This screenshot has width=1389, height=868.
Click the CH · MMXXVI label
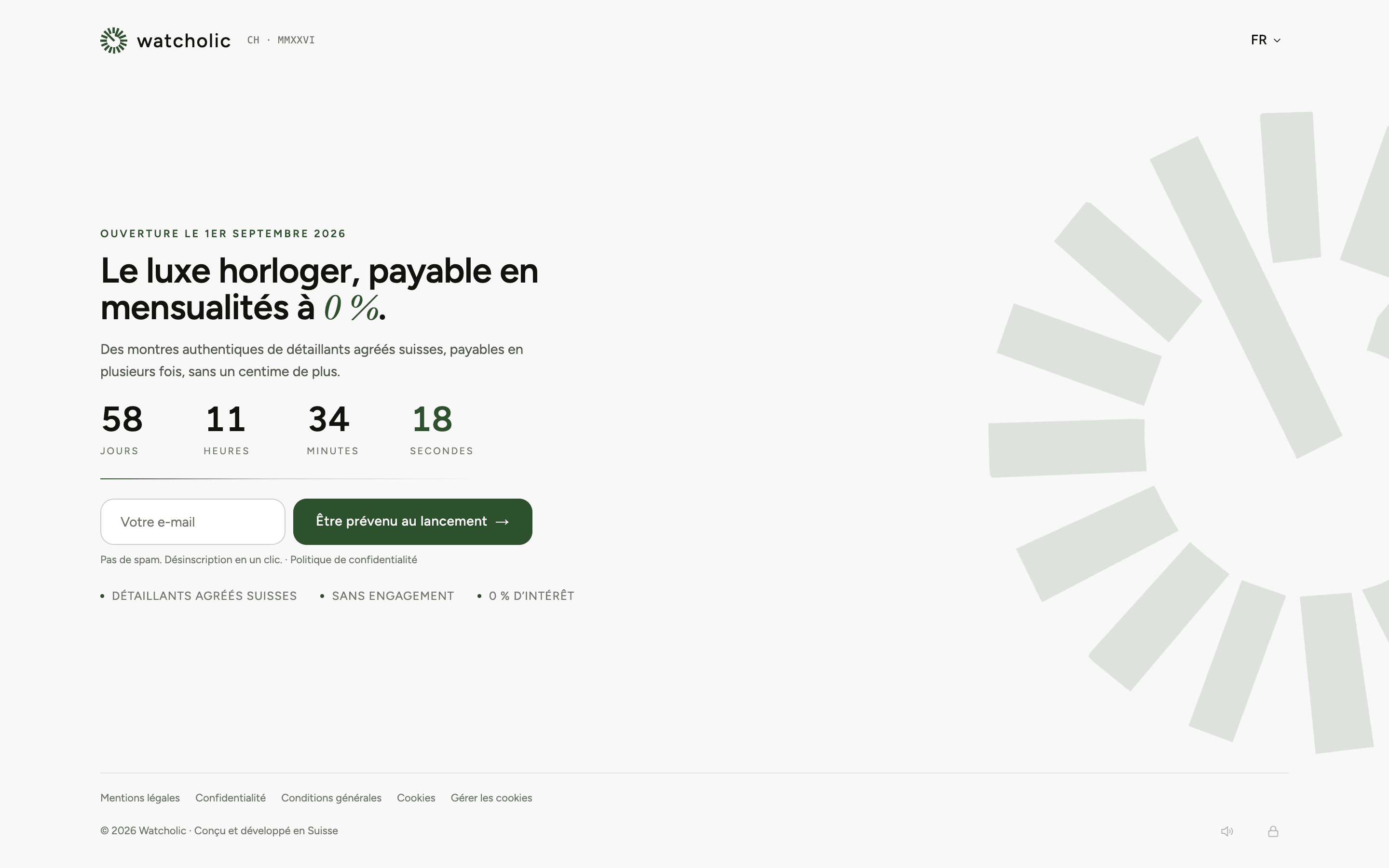[281, 40]
